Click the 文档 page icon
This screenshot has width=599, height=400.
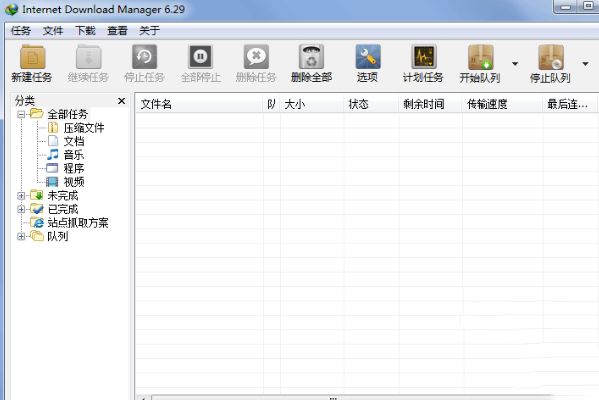(53, 141)
